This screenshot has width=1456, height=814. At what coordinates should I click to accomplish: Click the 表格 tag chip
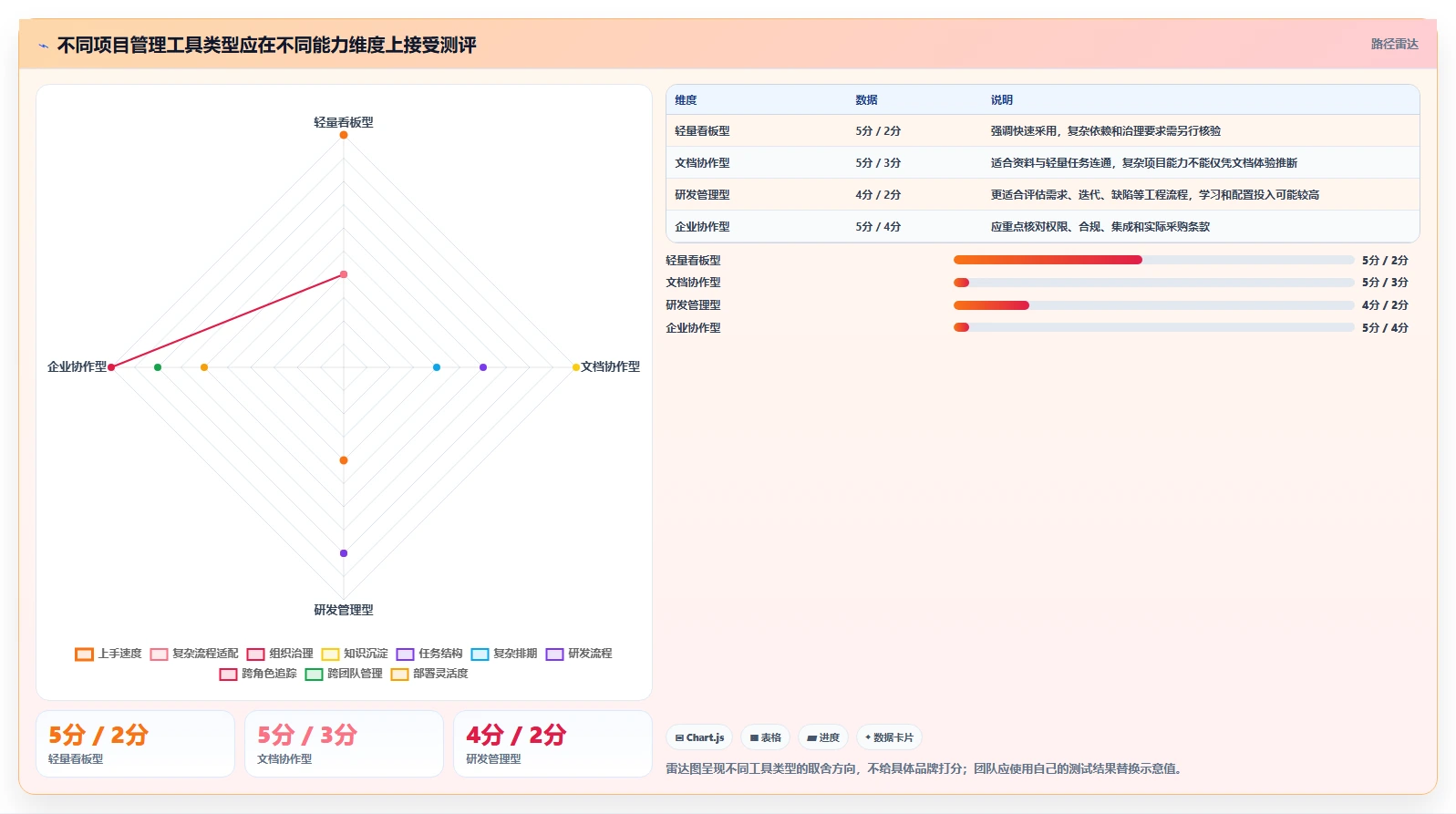[x=765, y=737]
